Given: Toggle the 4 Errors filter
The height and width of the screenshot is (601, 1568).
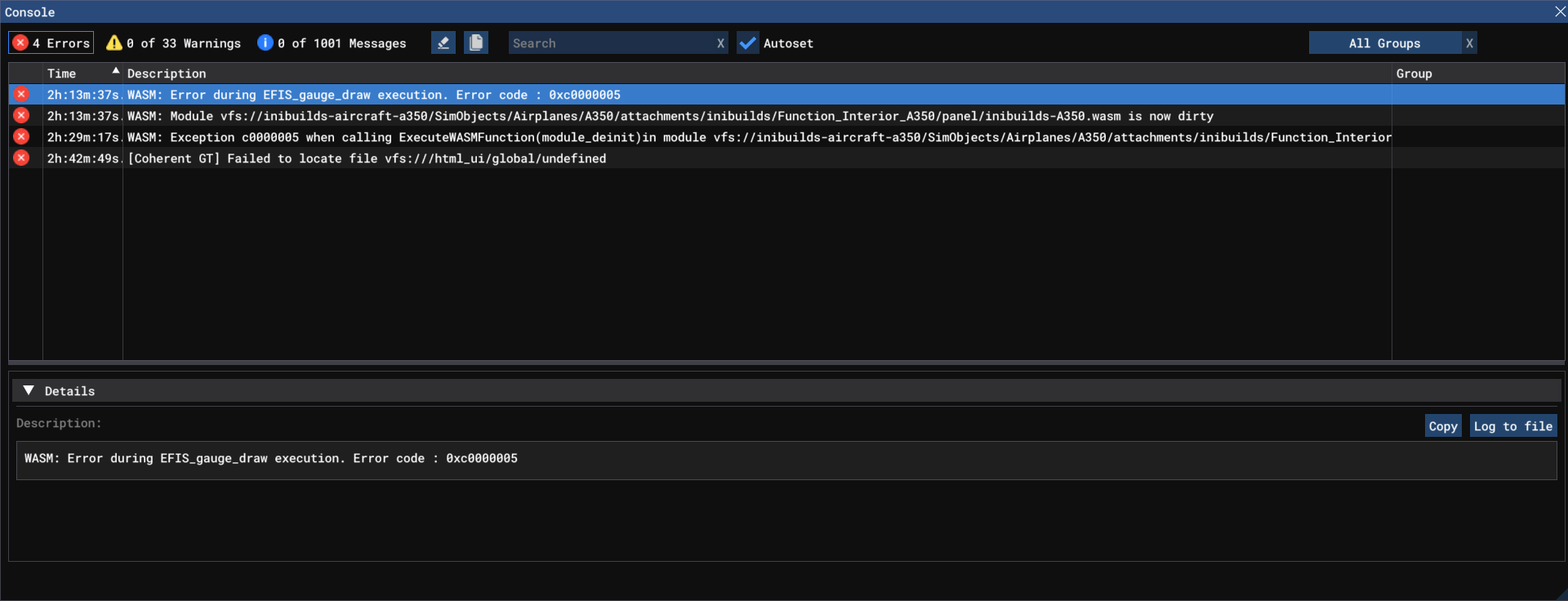Looking at the screenshot, I should pyautogui.click(x=51, y=43).
